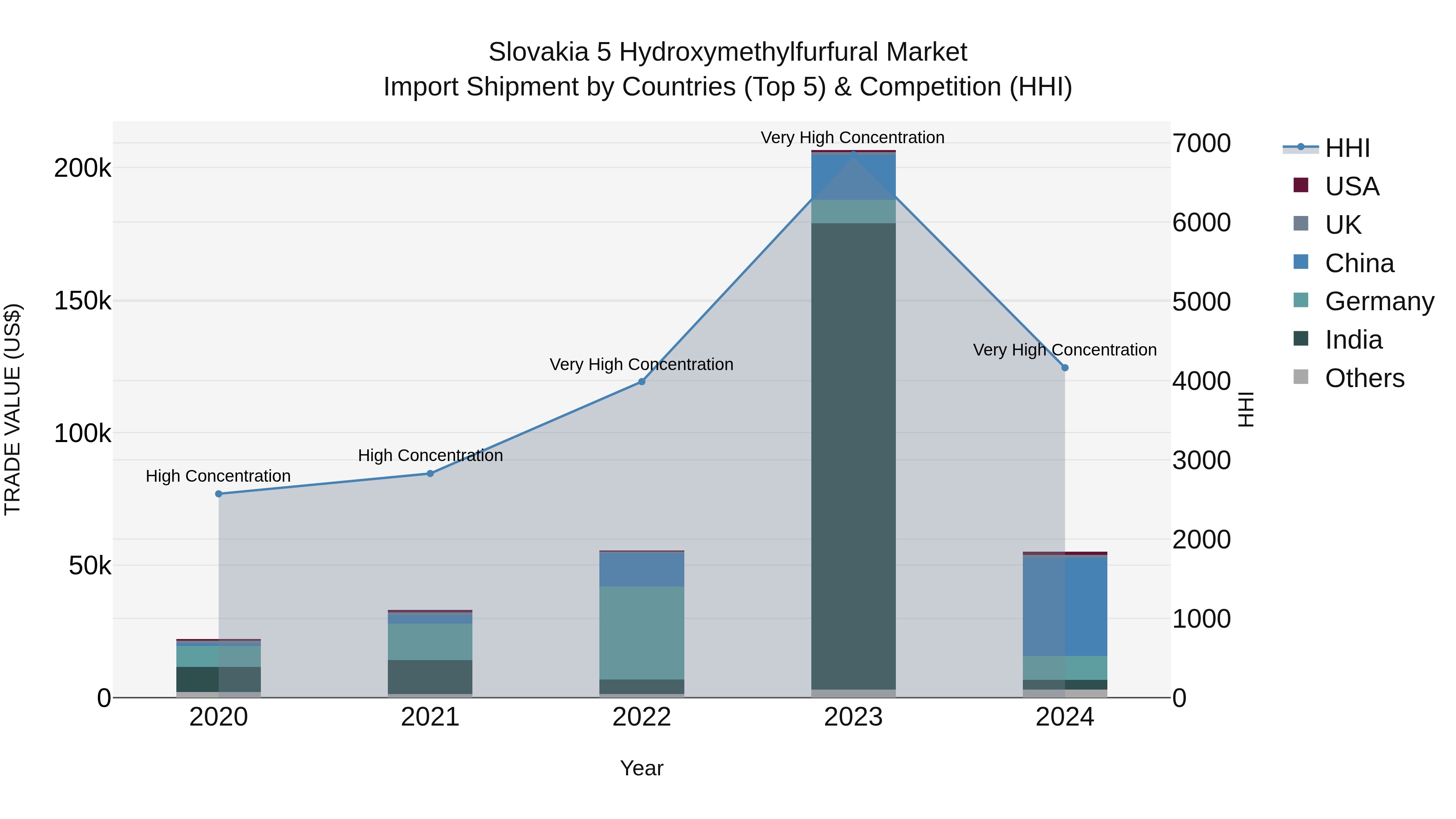Click the Germany segment of the 2024 bar
This screenshot has width=1456, height=819.
pyautogui.click(x=1065, y=668)
